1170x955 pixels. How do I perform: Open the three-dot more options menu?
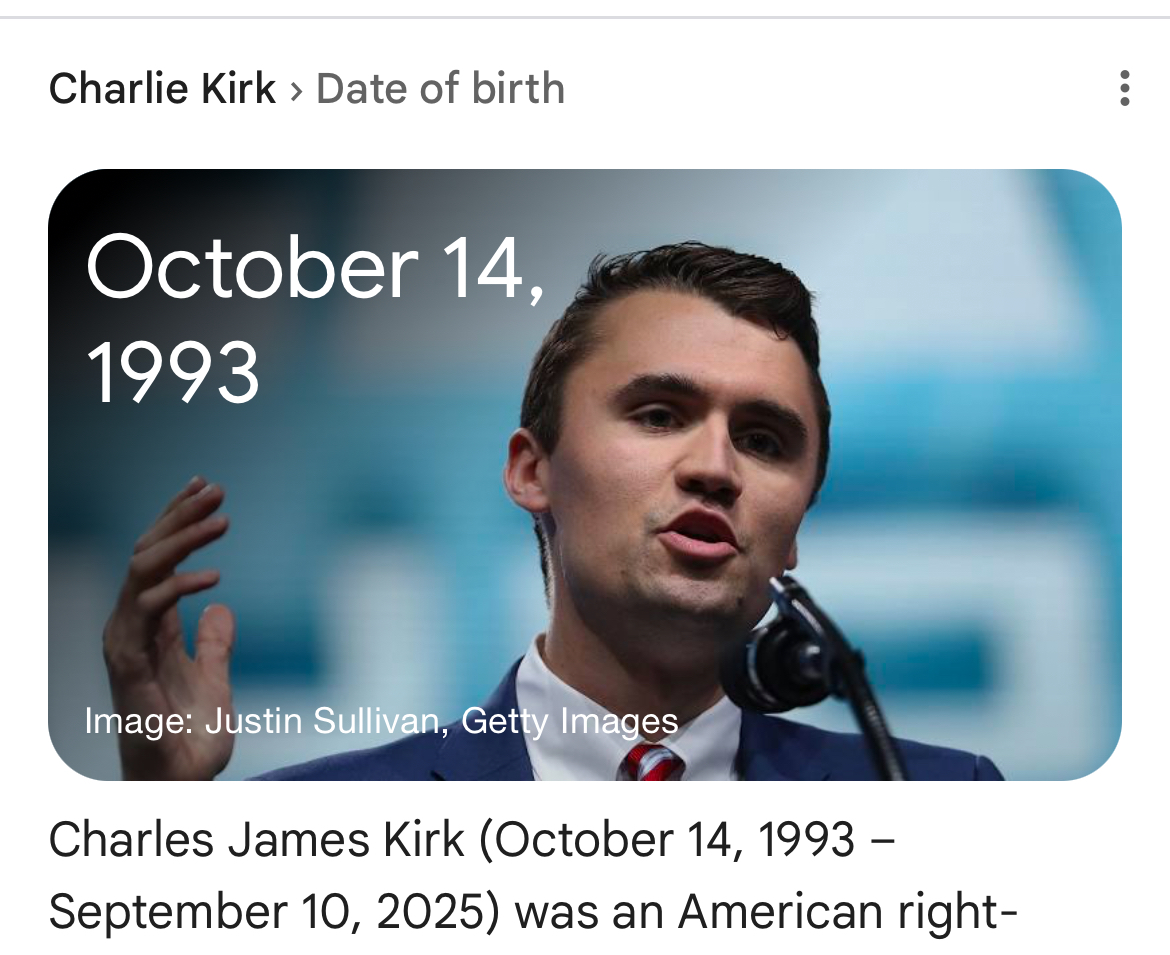[x=1124, y=89]
